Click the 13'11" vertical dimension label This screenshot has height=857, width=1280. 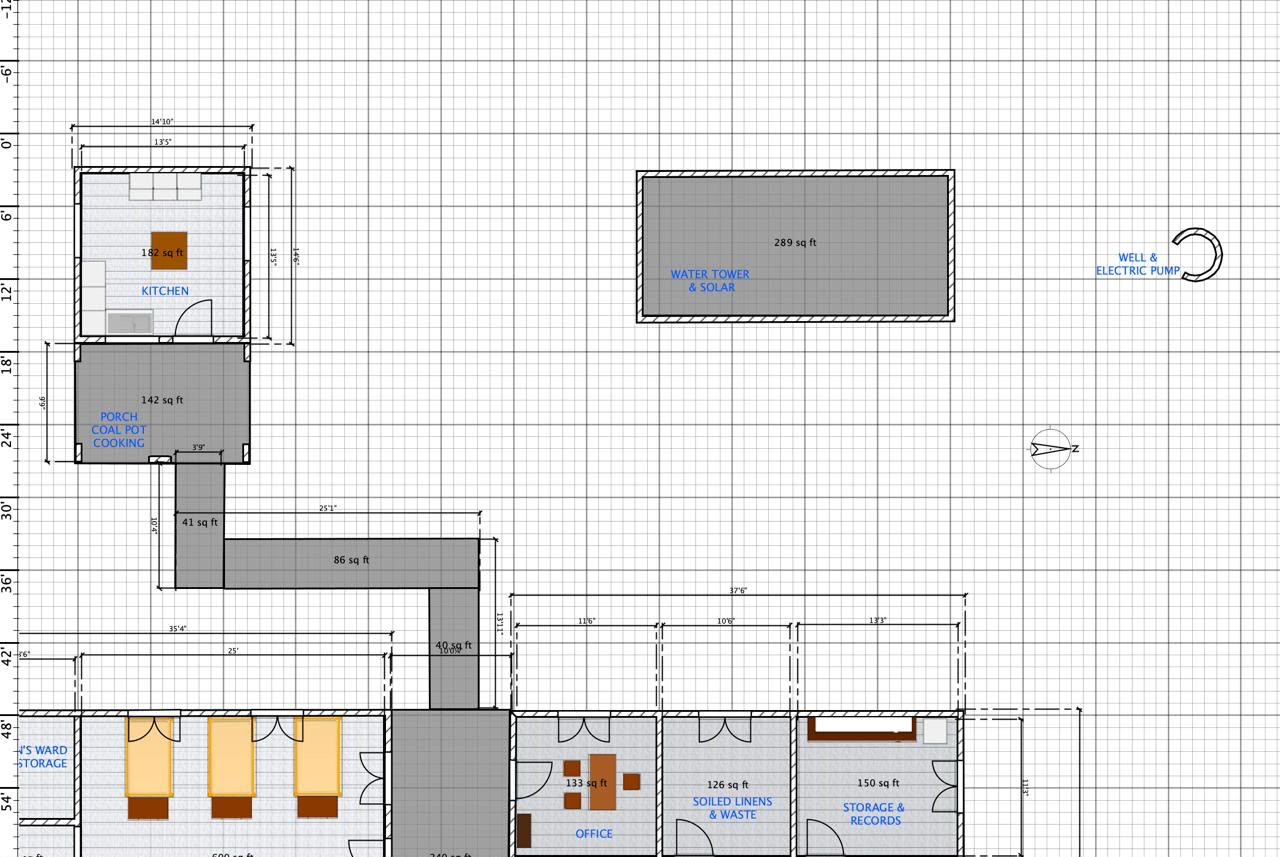500,624
